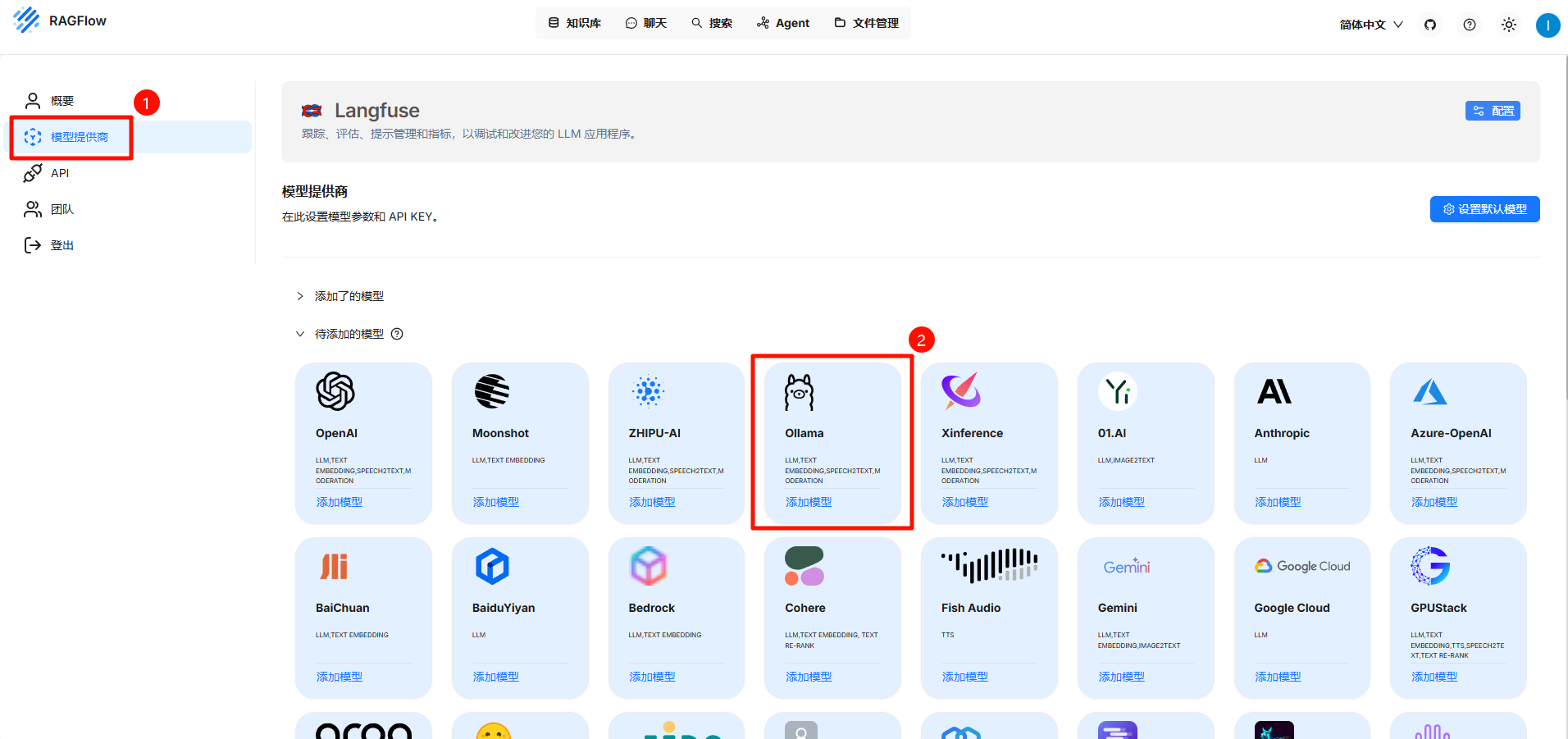Click 添加模型 on the OpenAI card
This screenshot has height=739, width=1568.
(340, 502)
